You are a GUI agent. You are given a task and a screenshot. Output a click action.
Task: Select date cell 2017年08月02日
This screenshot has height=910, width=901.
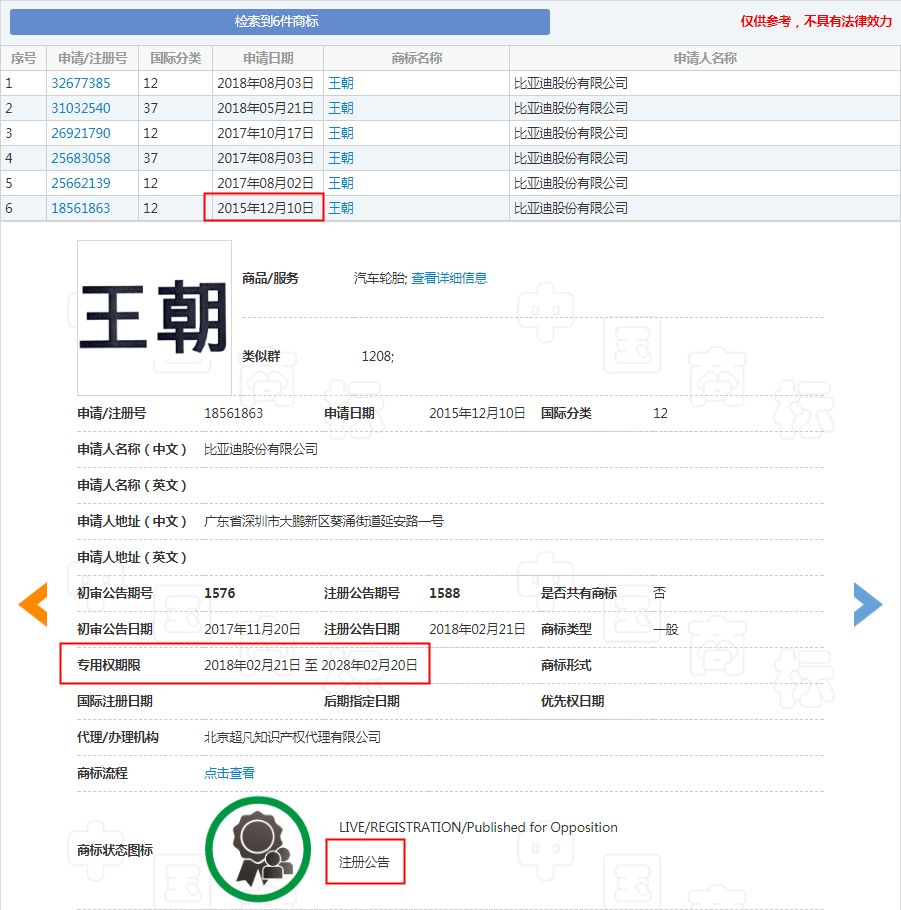[x=265, y=183]
